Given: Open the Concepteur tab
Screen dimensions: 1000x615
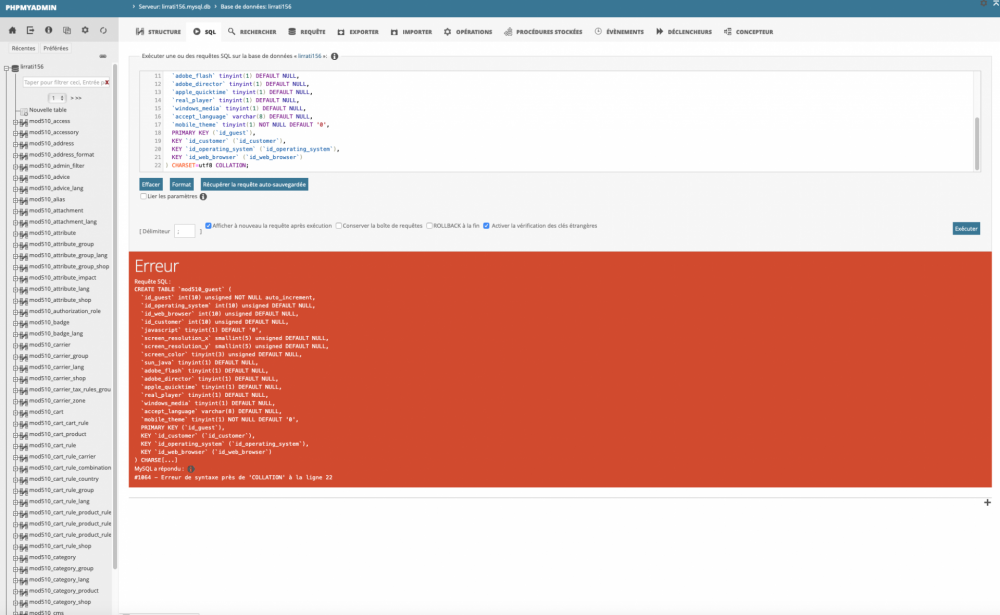Looking at the screenshot, I should click(x=749, y=31).
